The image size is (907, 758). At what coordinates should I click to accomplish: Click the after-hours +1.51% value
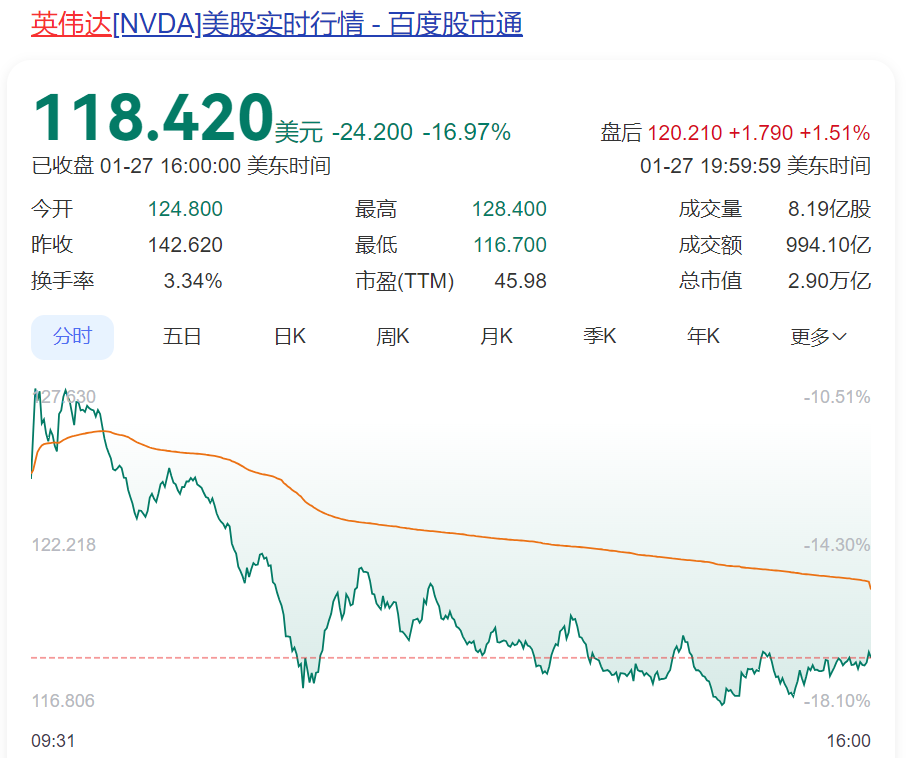tap(835, 133)
